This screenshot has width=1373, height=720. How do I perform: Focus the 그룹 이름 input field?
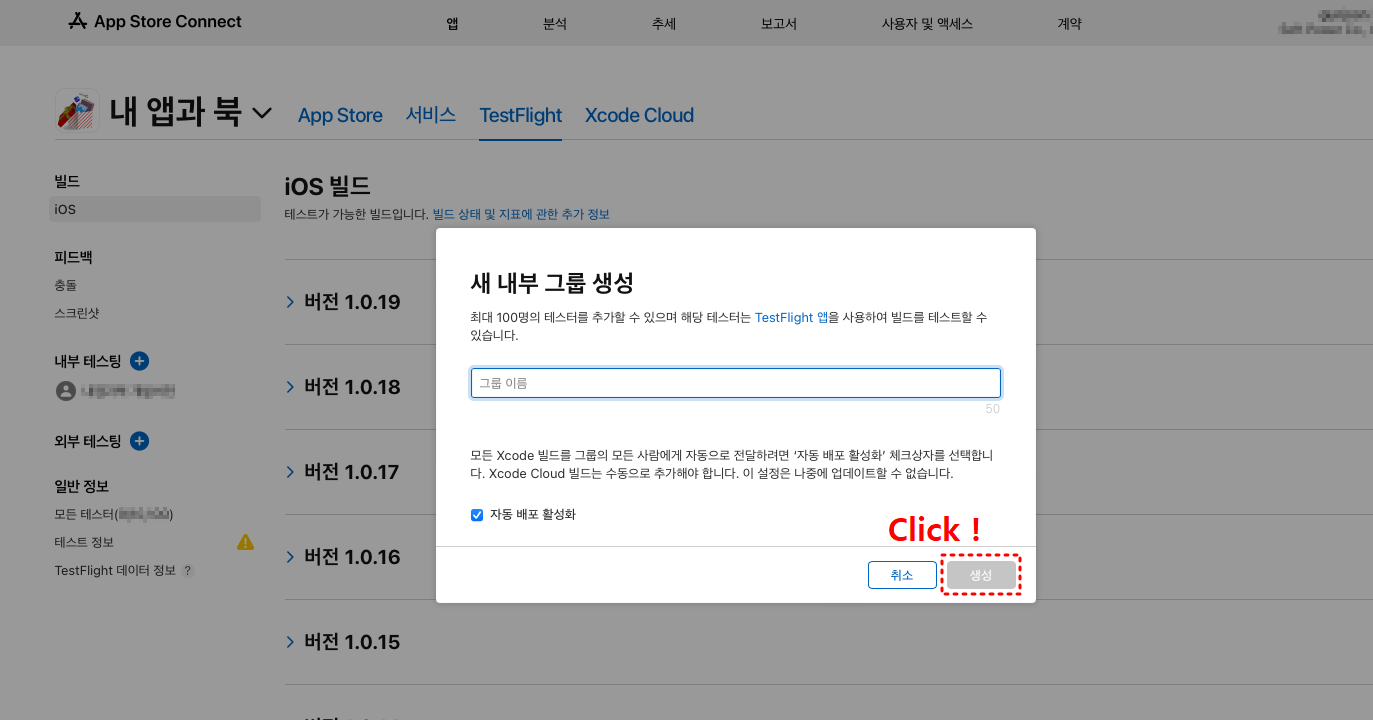(x=736, y=383)
